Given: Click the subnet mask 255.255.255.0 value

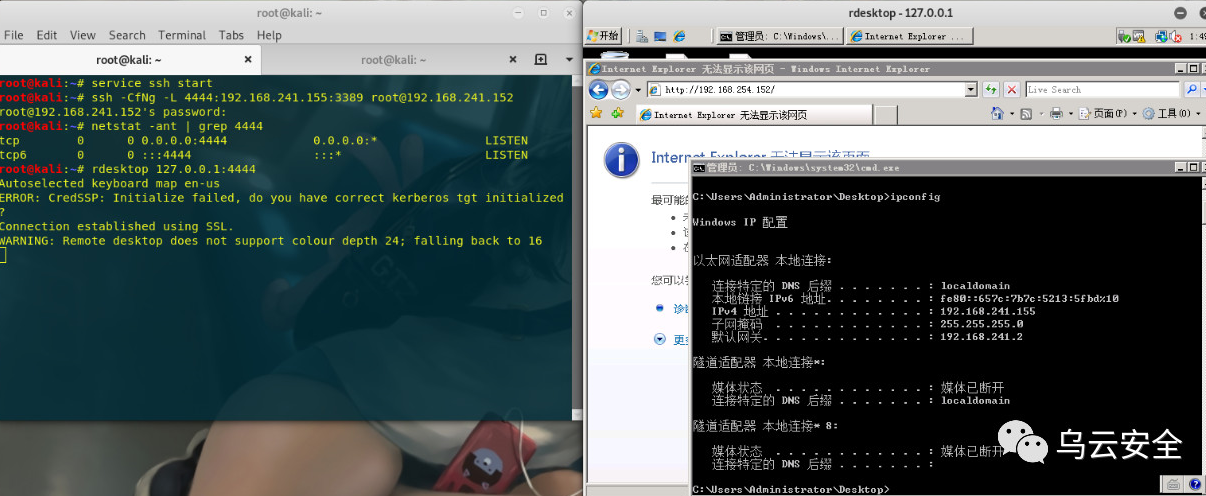Looking at the screenshot, I should click(981, 324).
